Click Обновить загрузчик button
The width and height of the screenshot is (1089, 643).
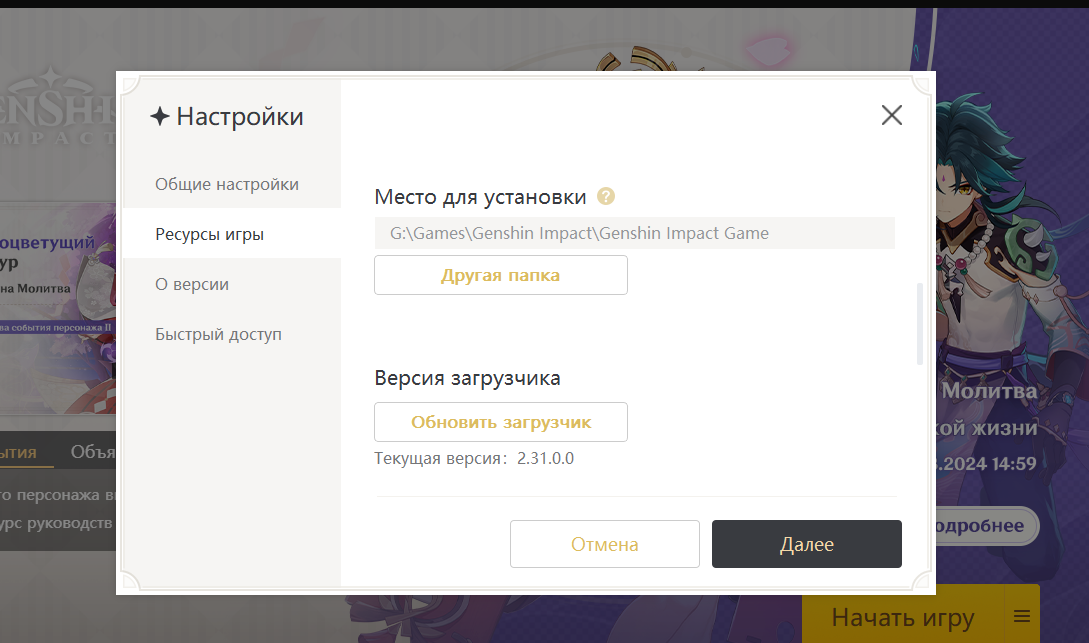pos(501,422)
